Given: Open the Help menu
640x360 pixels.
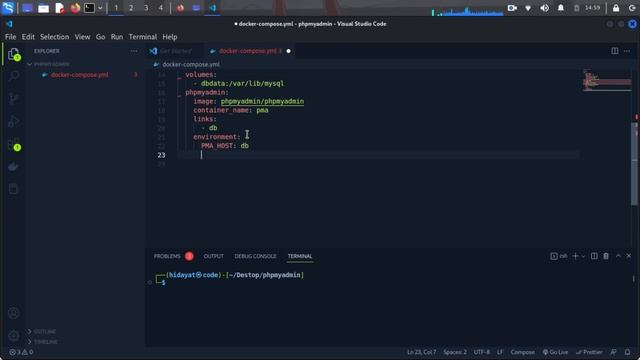Looking at the screenshot, I should point(170,37).
